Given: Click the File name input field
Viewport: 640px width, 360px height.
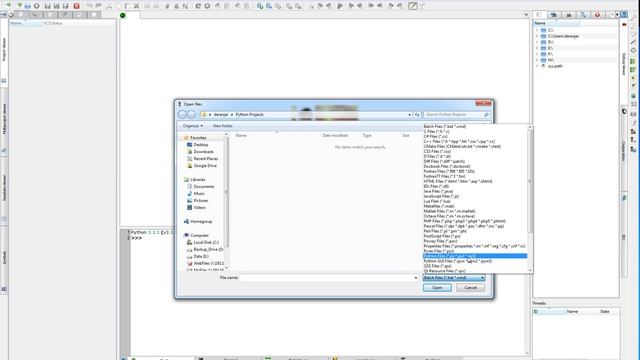Looking at the screenshot, I should (x=326, y=278).
